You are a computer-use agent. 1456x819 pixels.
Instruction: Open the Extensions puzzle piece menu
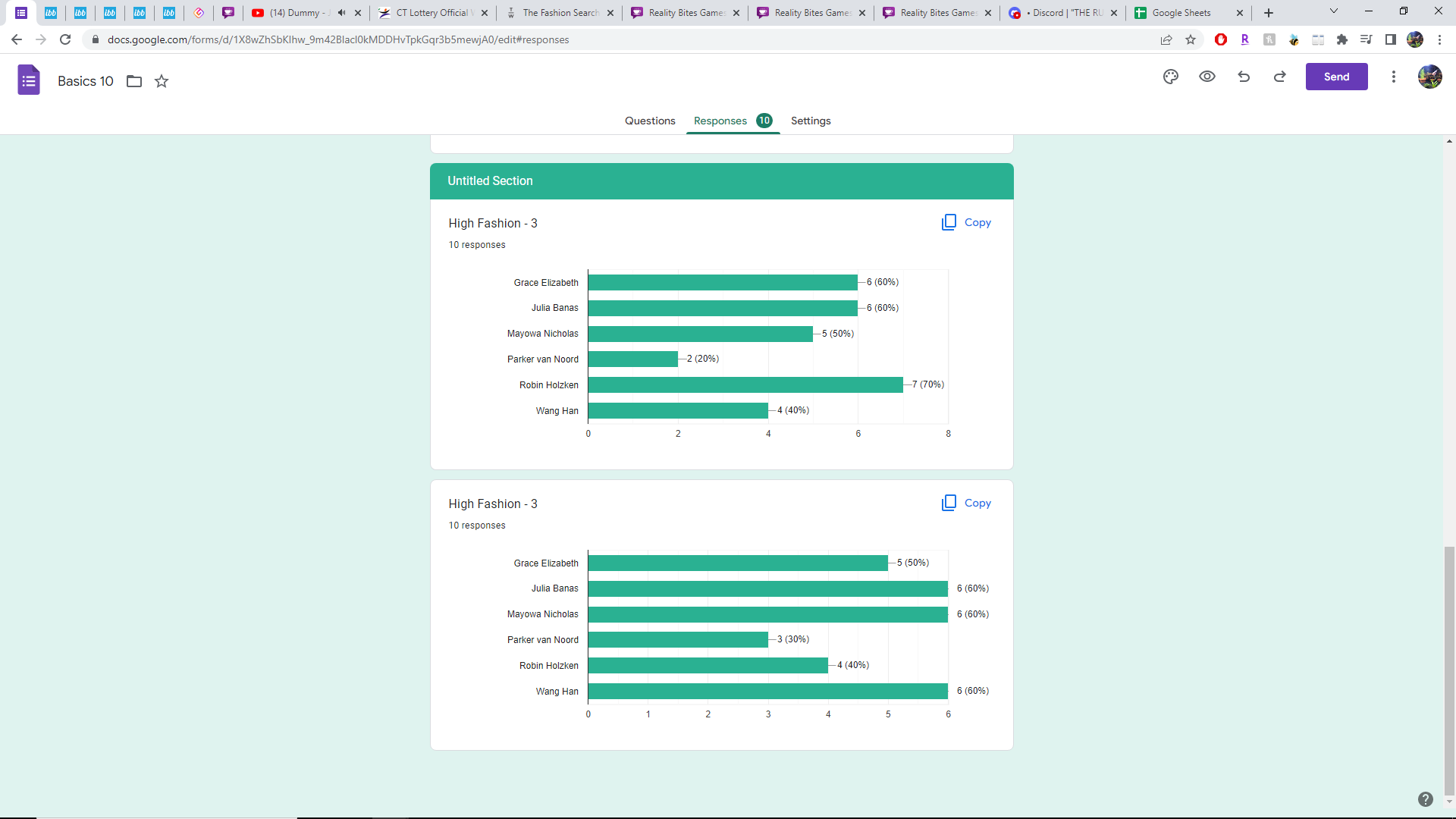1342,39
